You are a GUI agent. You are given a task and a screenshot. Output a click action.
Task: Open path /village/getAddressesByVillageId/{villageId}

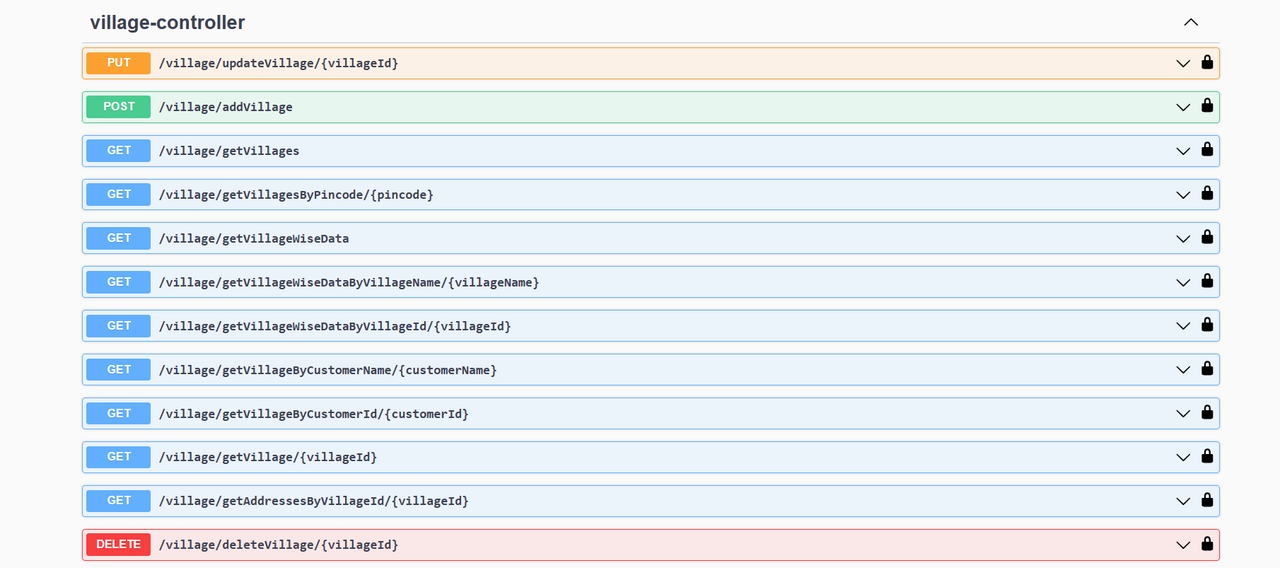click(x=314, y=501)
